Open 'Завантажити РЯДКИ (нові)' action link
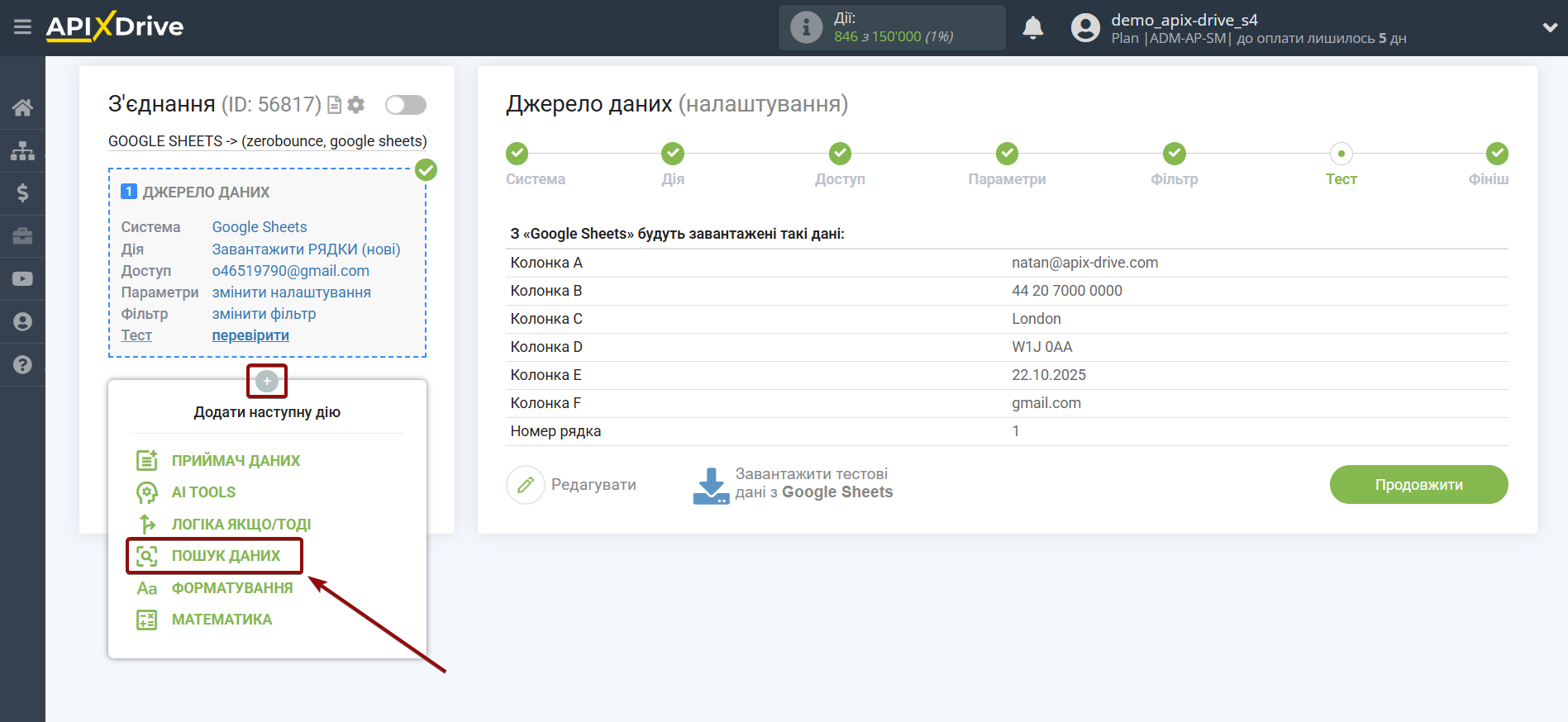 pyautogui.click(x=307, y=249)
